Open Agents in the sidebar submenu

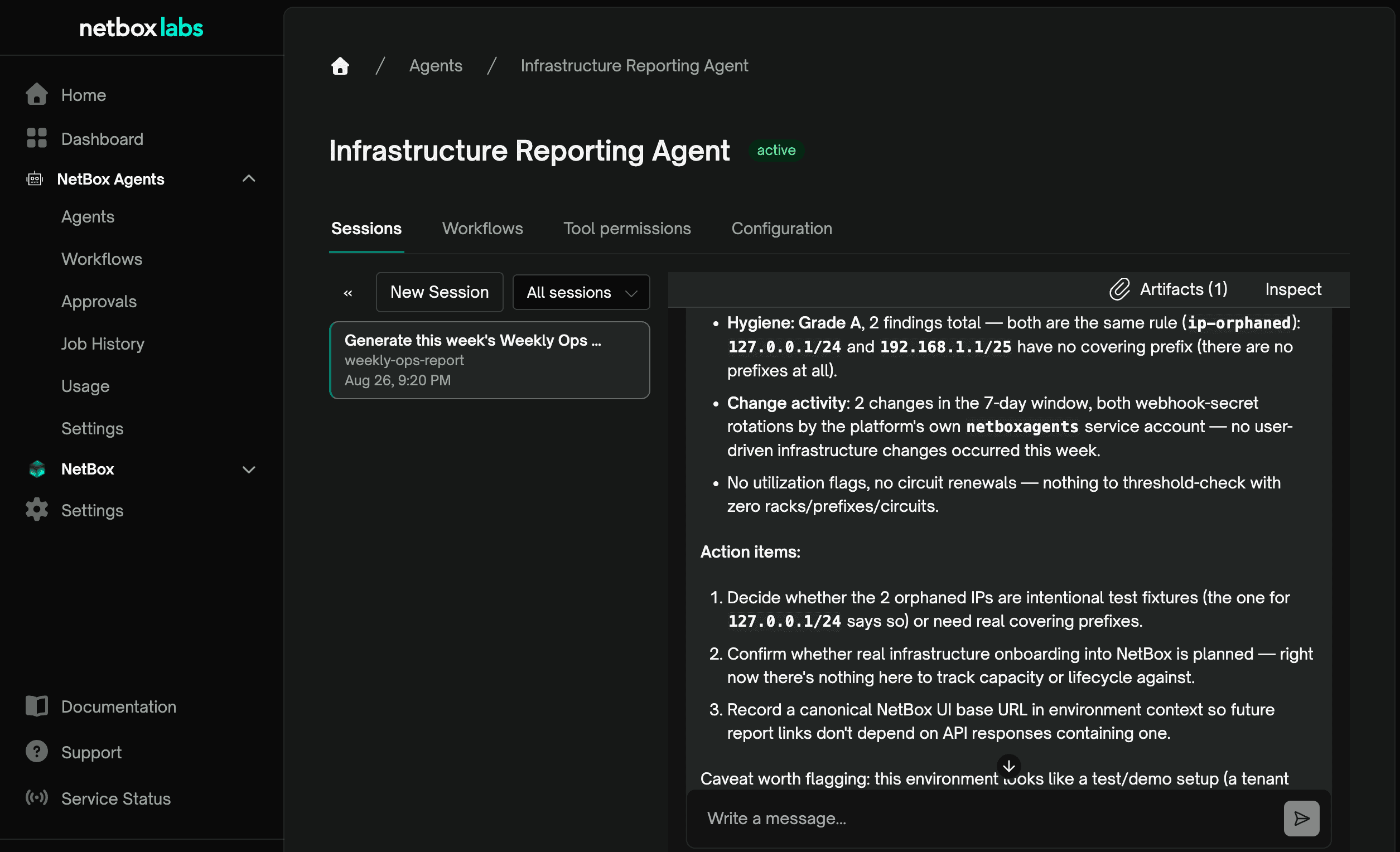point(88,217)
